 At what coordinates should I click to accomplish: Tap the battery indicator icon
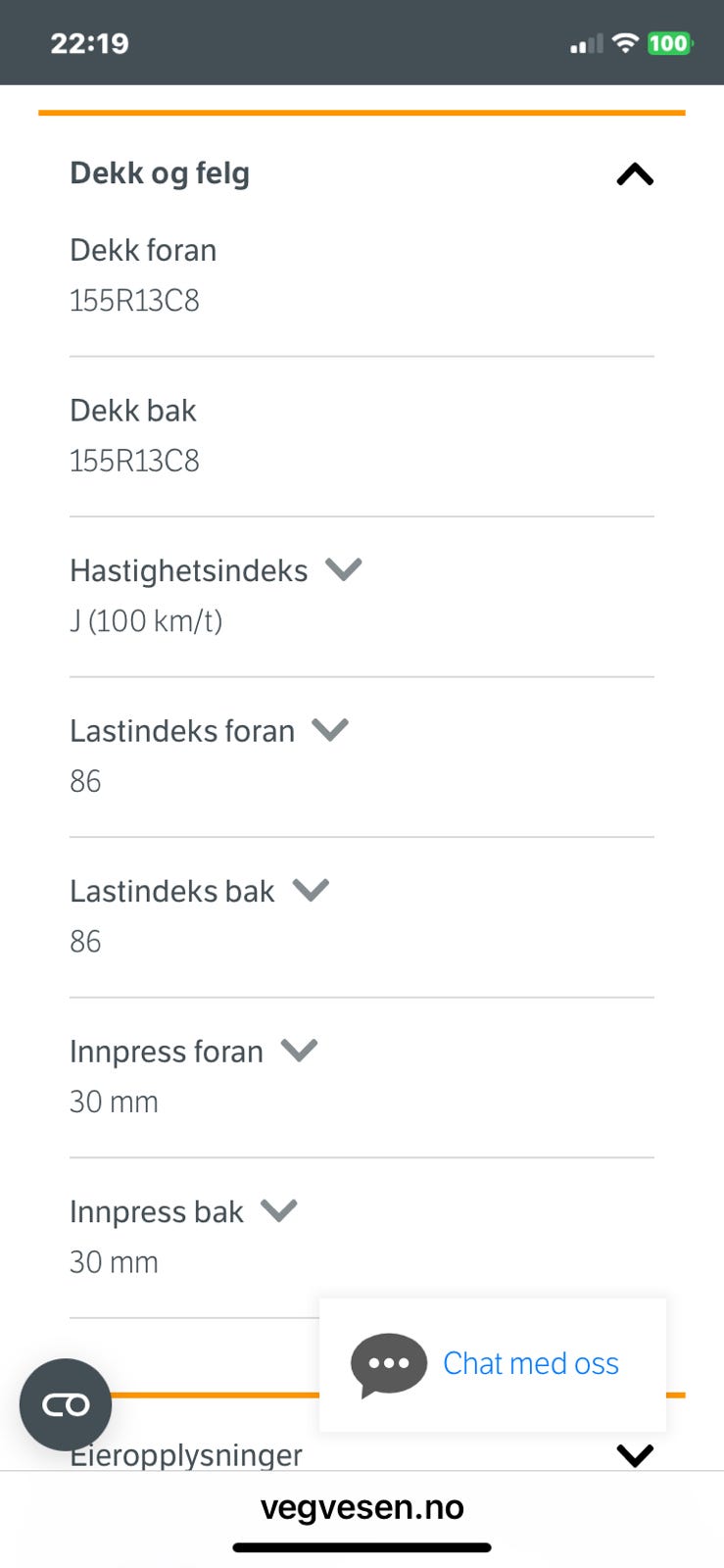[x=669, y=43]
